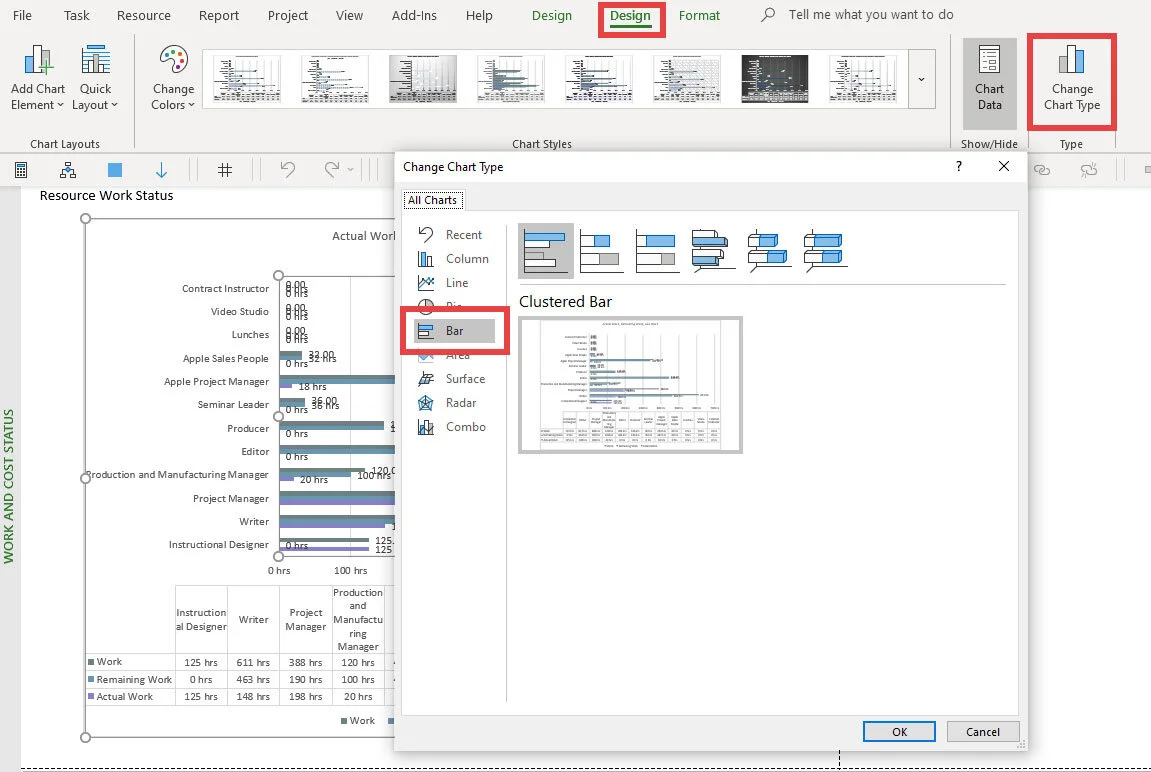Viewport: 1151px width, 772px height.
Task: Open the Change Colors palette dropdown
Action: 173,77
